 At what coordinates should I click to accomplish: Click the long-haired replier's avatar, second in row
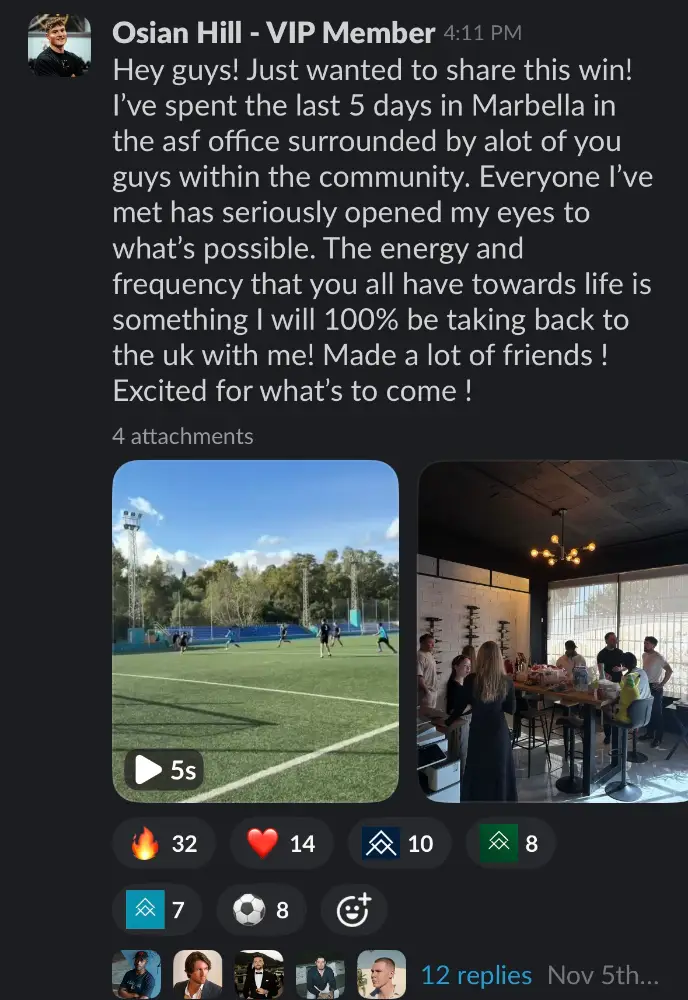(198, 974)
